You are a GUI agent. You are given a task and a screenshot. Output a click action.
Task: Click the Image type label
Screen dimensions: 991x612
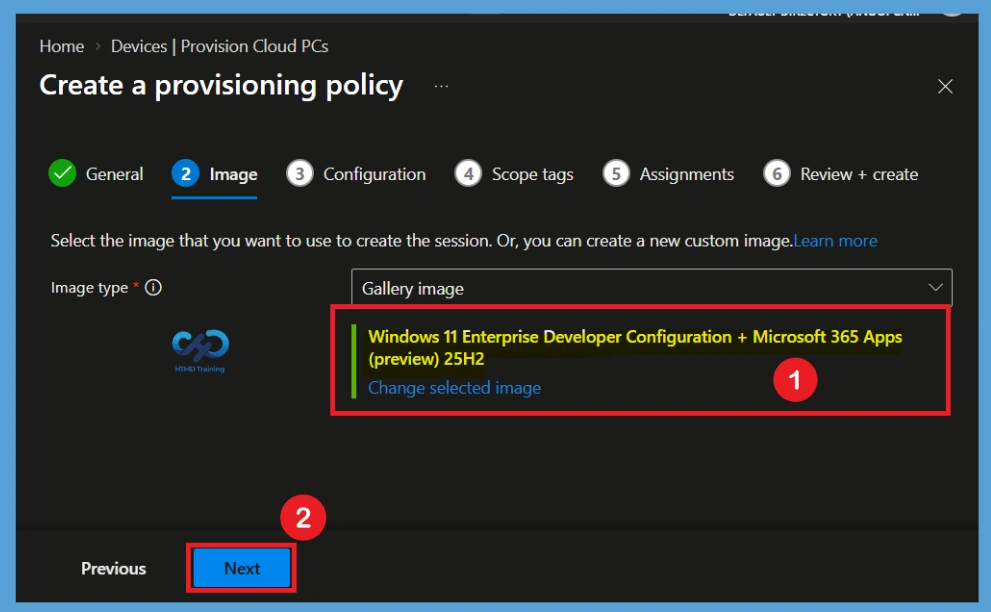point(89,288)
